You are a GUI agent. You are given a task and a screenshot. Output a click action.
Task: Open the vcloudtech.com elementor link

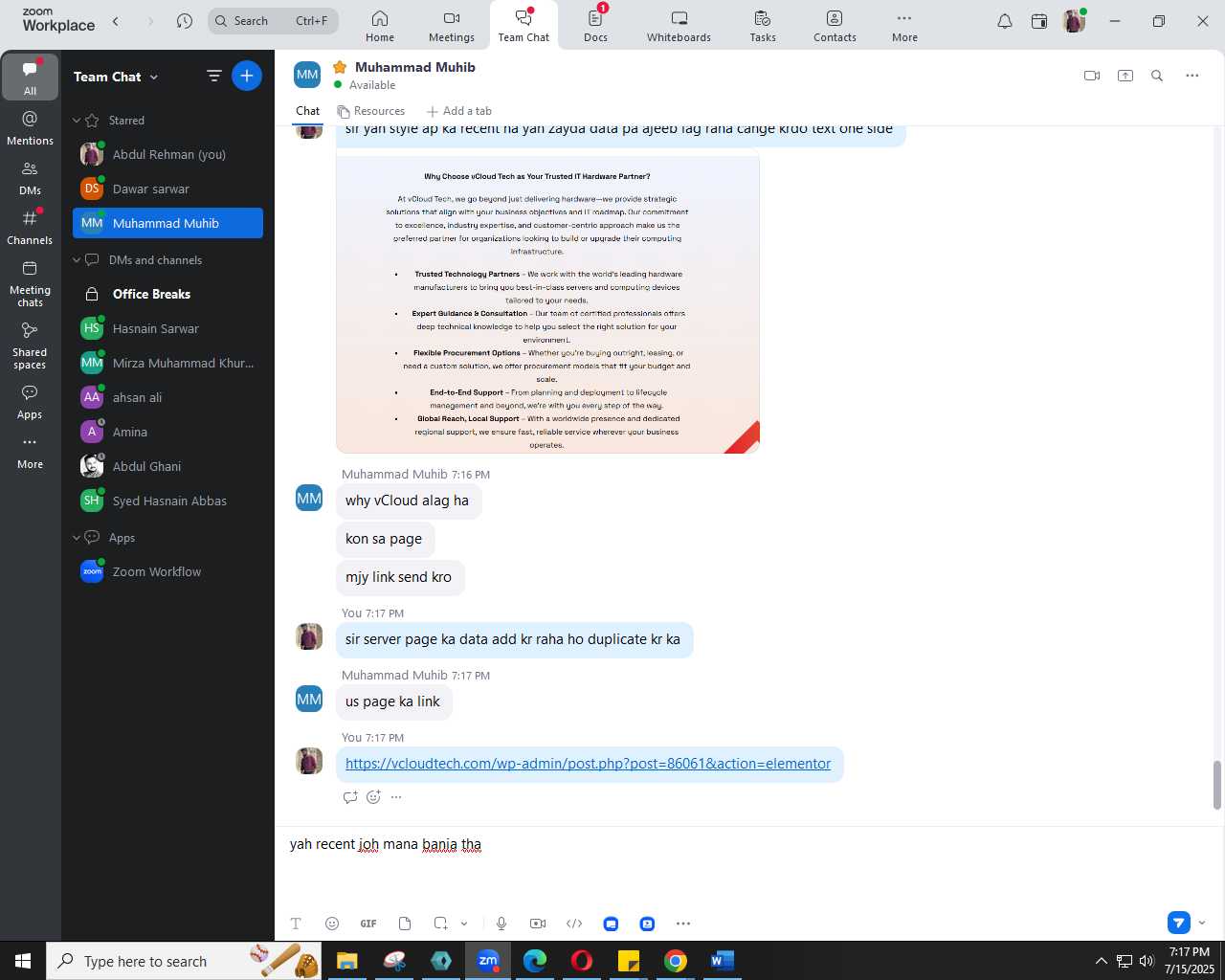click(588, 764)
